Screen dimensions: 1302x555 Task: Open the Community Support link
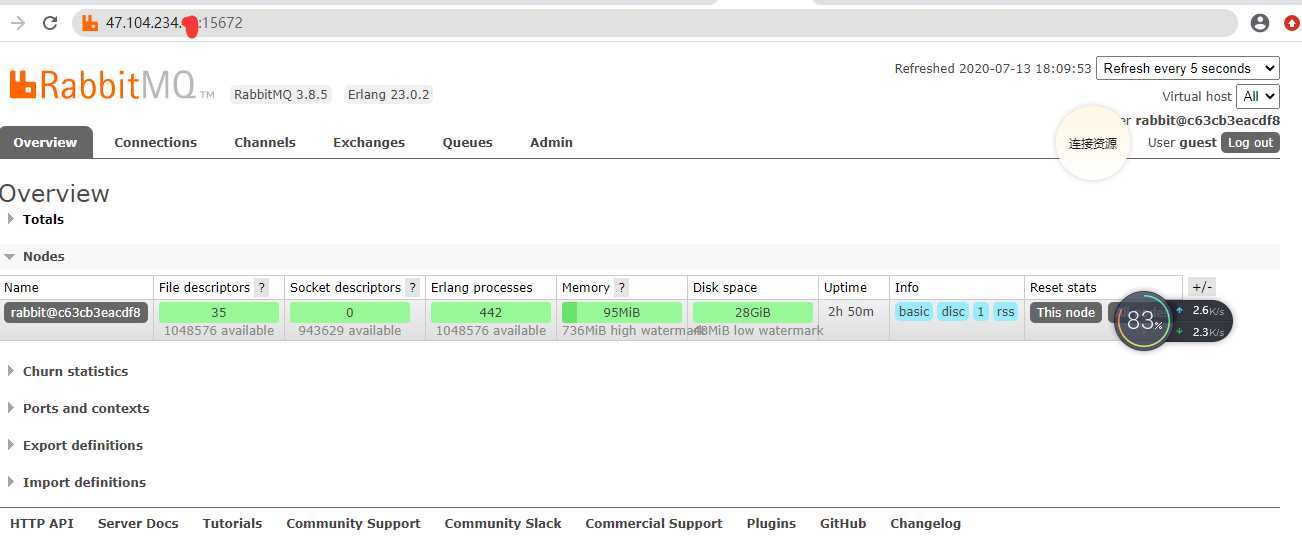coord(353,523)
